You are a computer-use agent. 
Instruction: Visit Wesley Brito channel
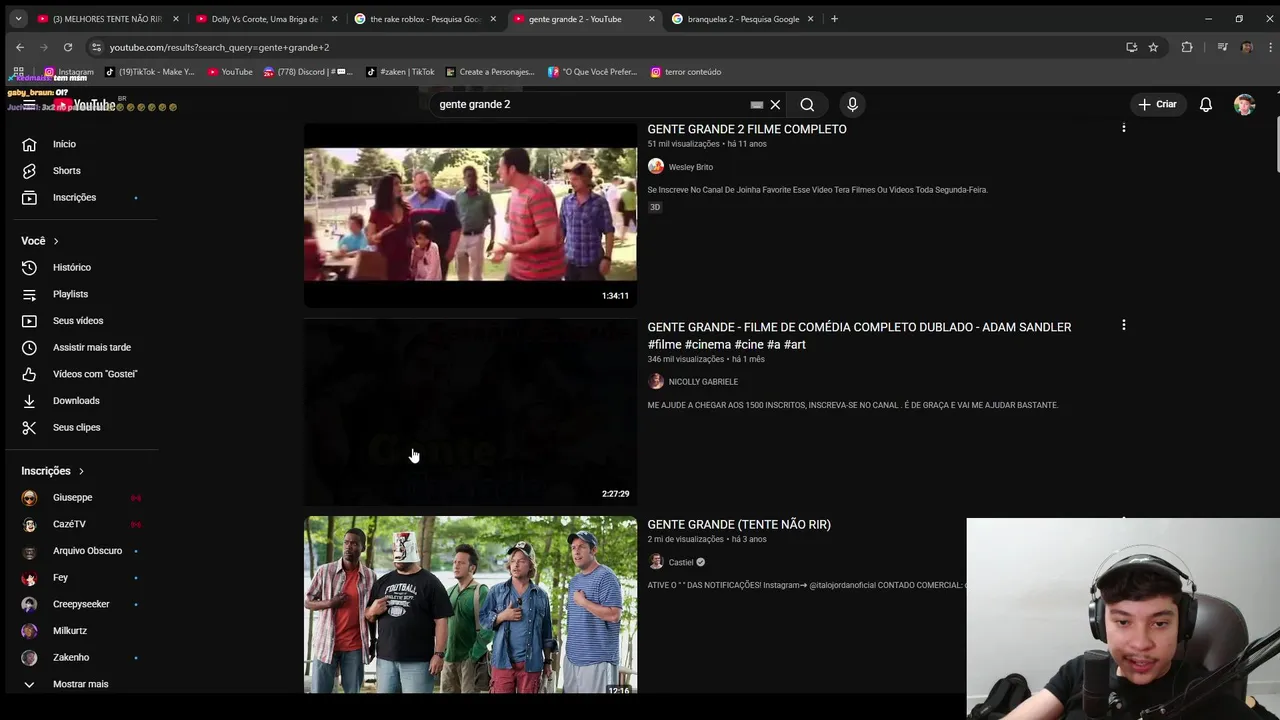point(690,167)
